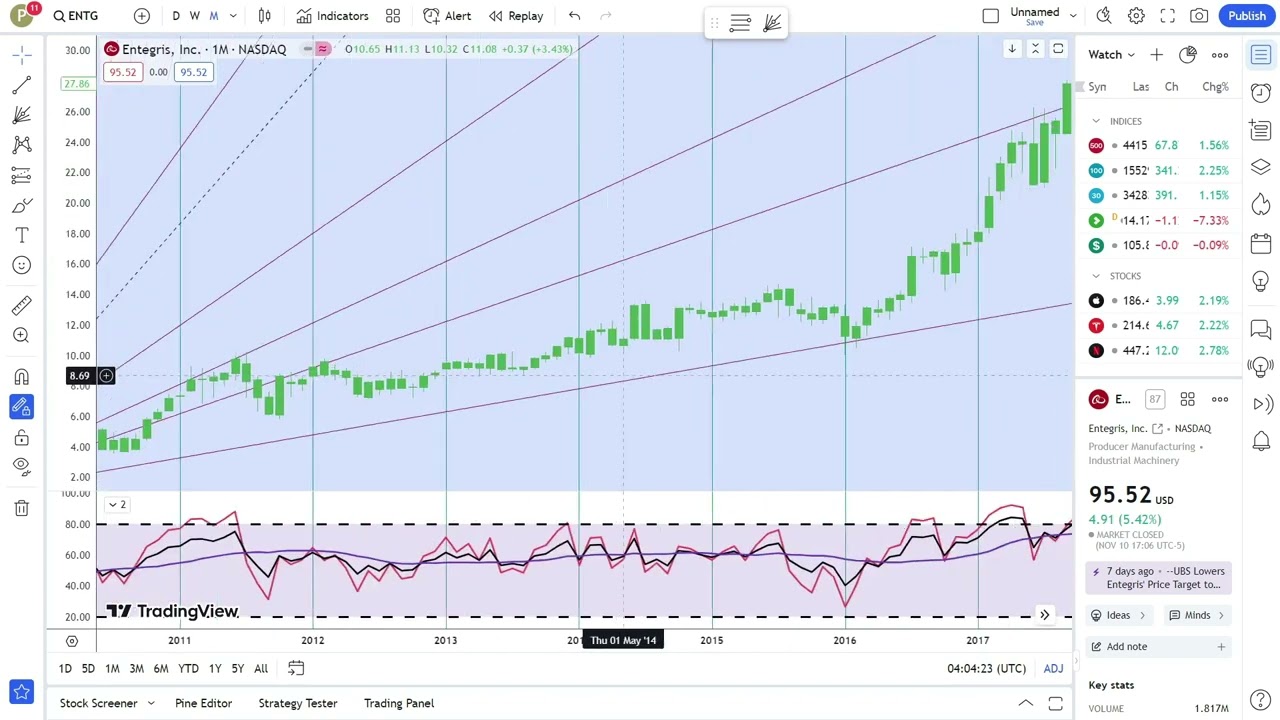
Task: Toggle ADJ adjusted data
Action: coord(1053,668)
